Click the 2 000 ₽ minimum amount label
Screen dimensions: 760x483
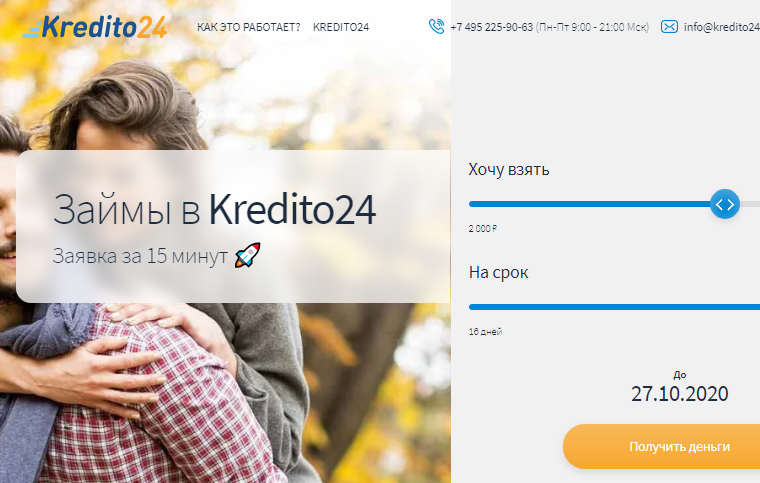(483, 229)
